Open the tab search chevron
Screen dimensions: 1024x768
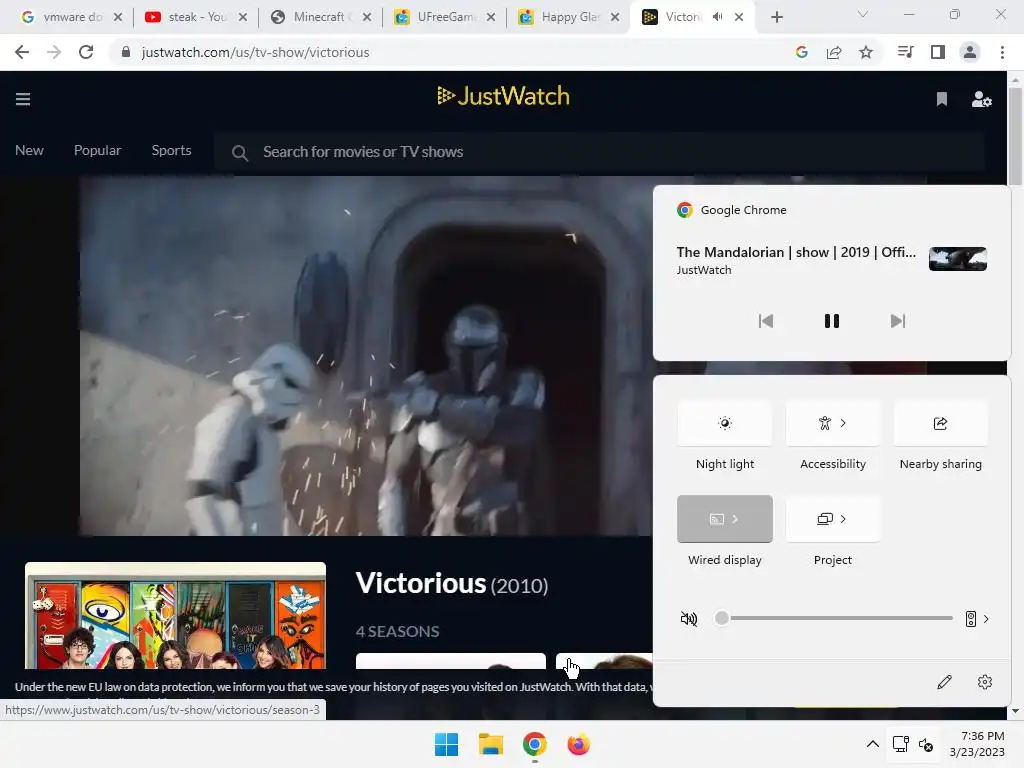point(863,14)
